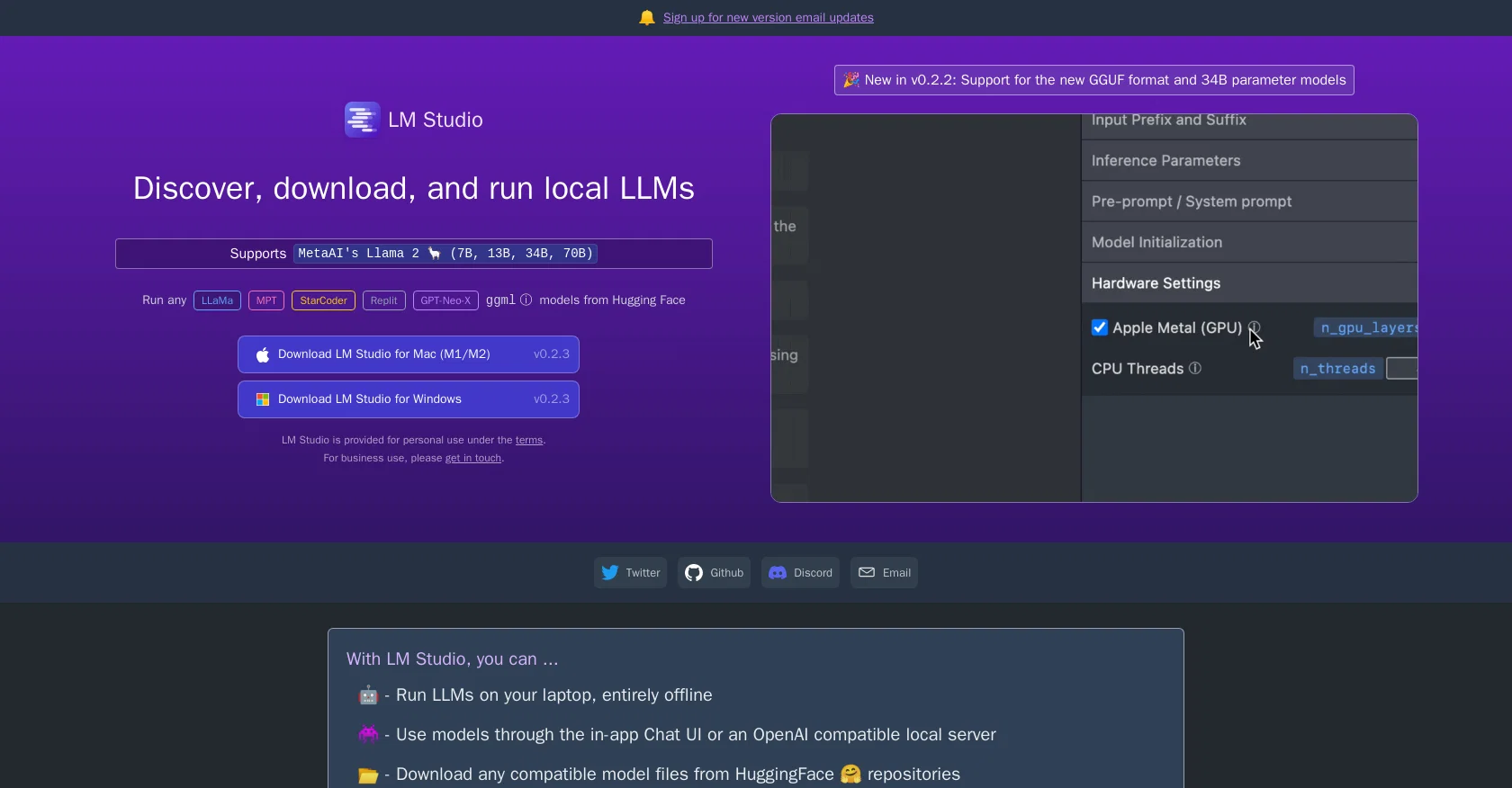Click the LM Studio logo icon

362,120
